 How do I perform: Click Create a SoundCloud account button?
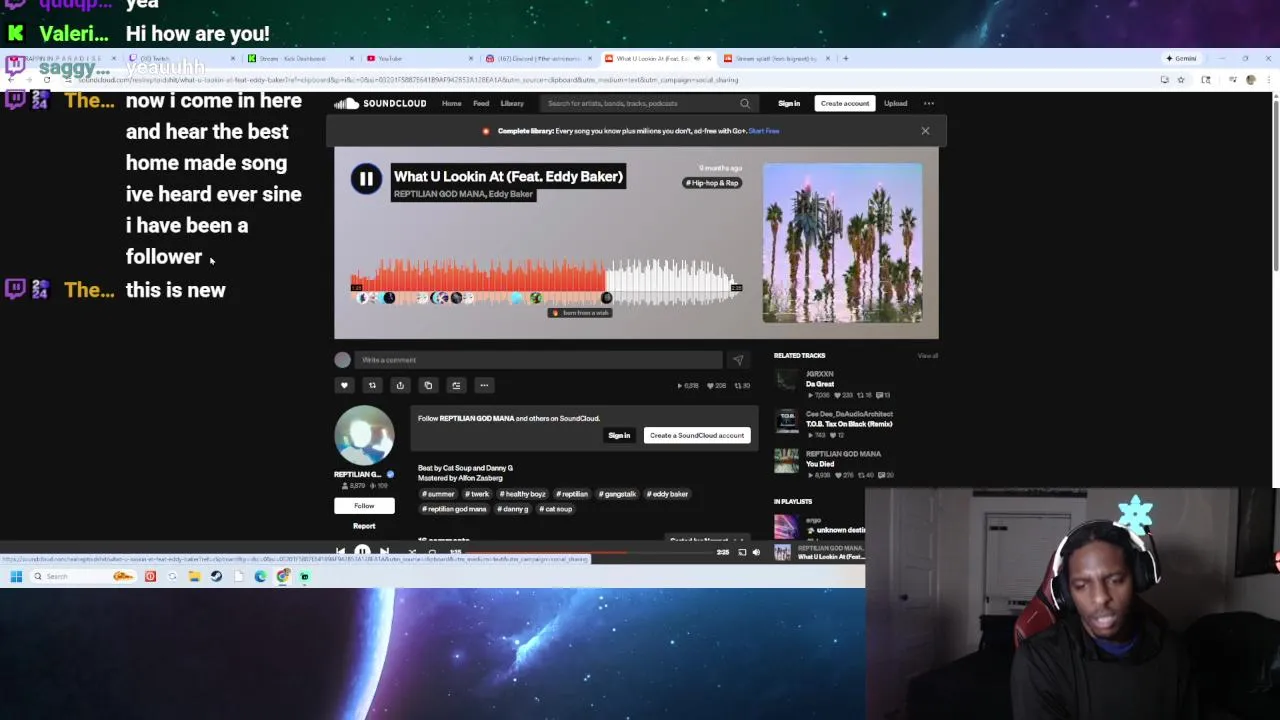coord(697,435)
